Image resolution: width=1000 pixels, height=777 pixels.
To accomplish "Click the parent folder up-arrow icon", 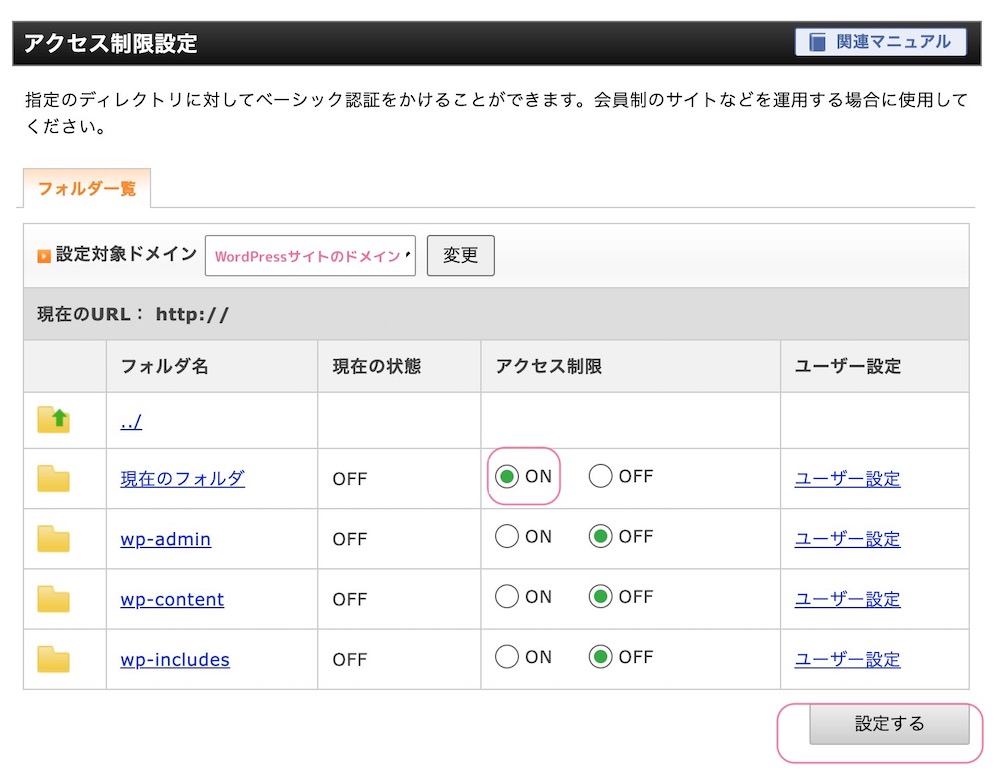I will click(54, 420).
